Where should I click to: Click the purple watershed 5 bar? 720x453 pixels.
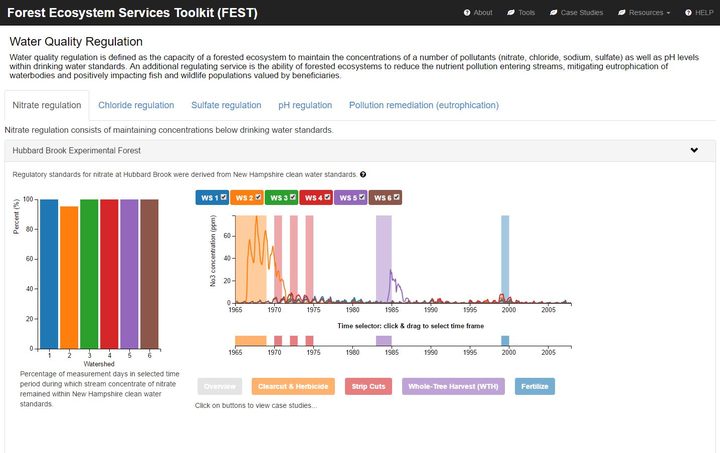(129, 274)
